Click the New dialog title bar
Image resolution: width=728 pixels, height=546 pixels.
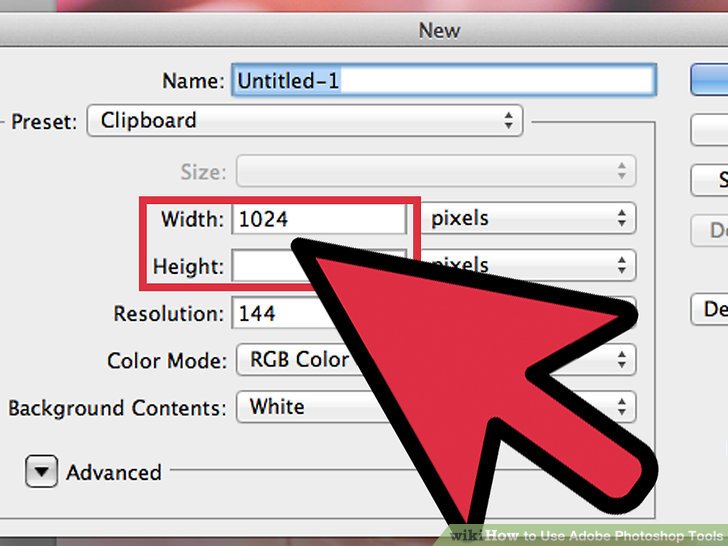[x=364, y=31]
